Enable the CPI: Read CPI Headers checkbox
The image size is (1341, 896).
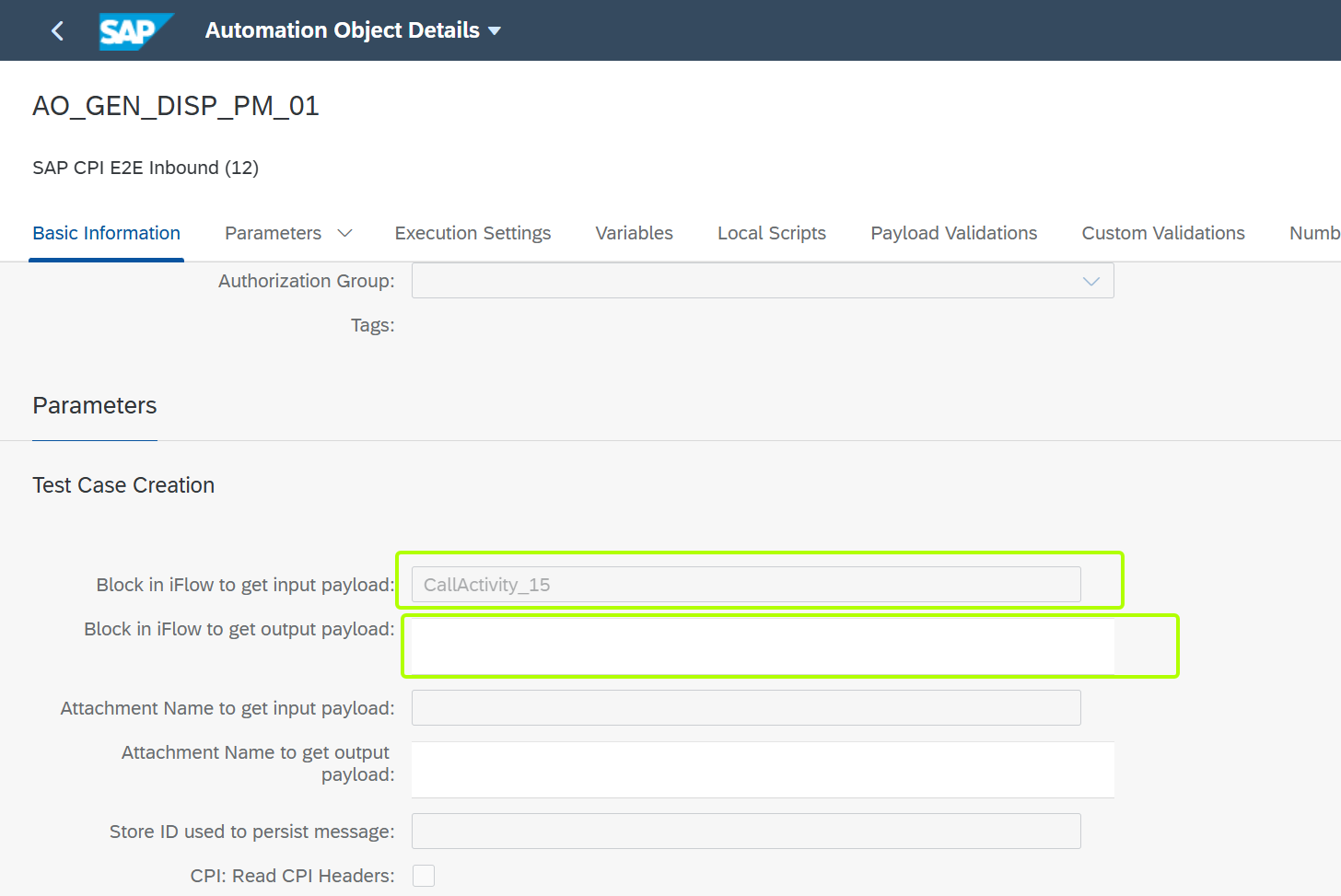(424, 876)
